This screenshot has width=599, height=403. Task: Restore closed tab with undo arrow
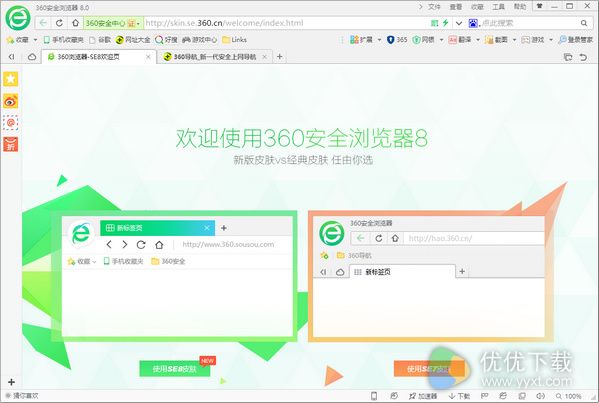[x=583, y=57]
